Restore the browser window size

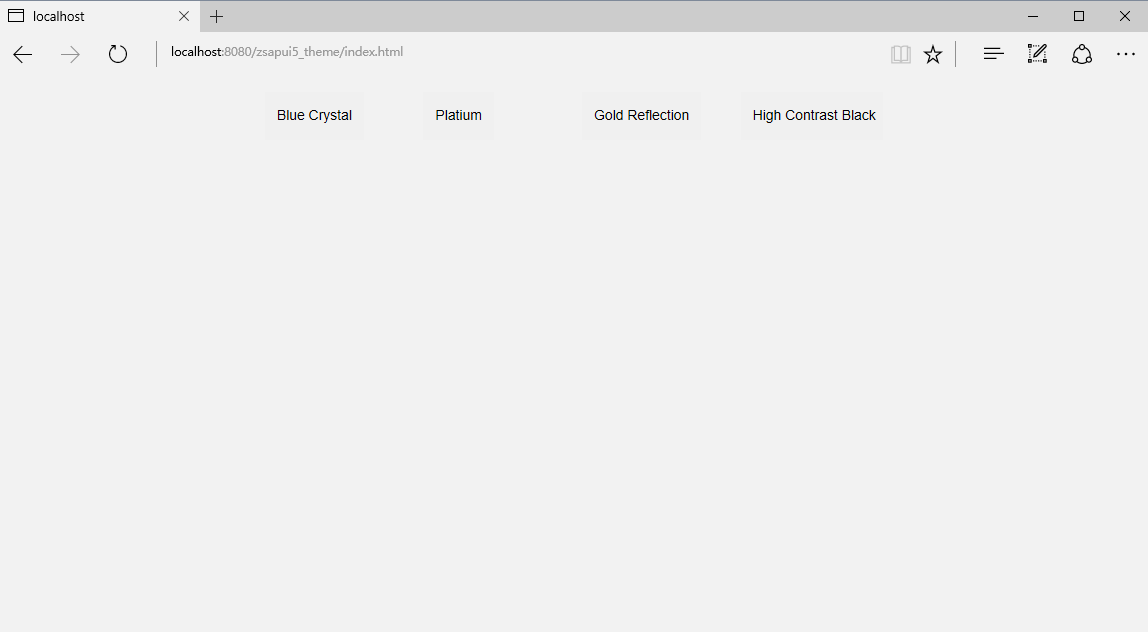[x=1078, y=16]
